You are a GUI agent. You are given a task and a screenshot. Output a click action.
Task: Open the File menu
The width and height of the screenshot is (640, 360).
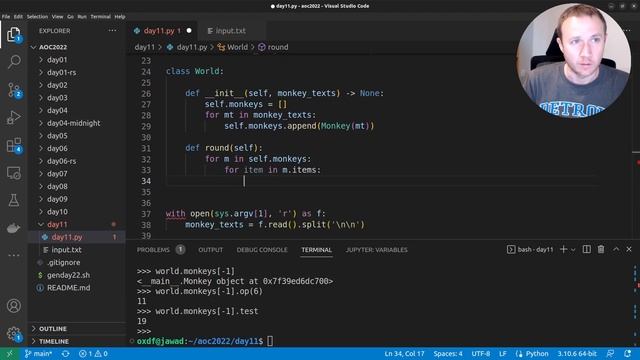(6, 17)
